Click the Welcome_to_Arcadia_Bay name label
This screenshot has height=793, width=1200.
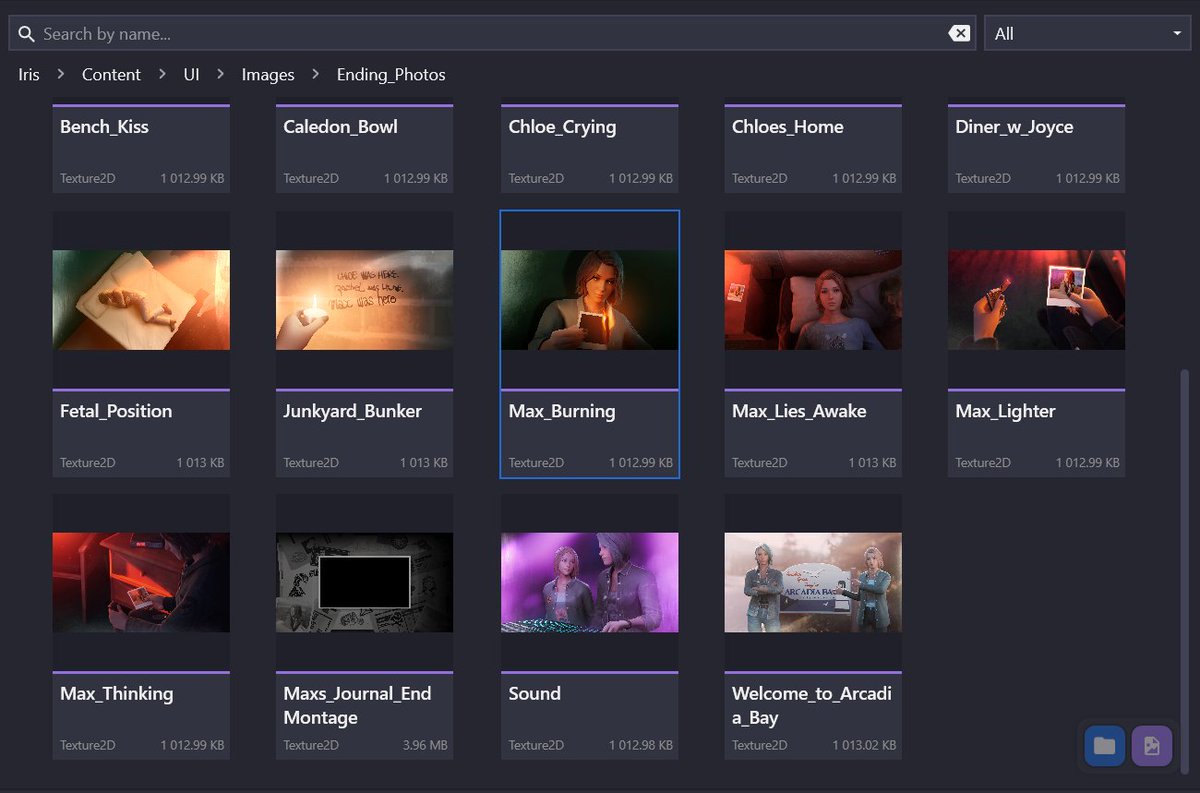click(811, 705)
